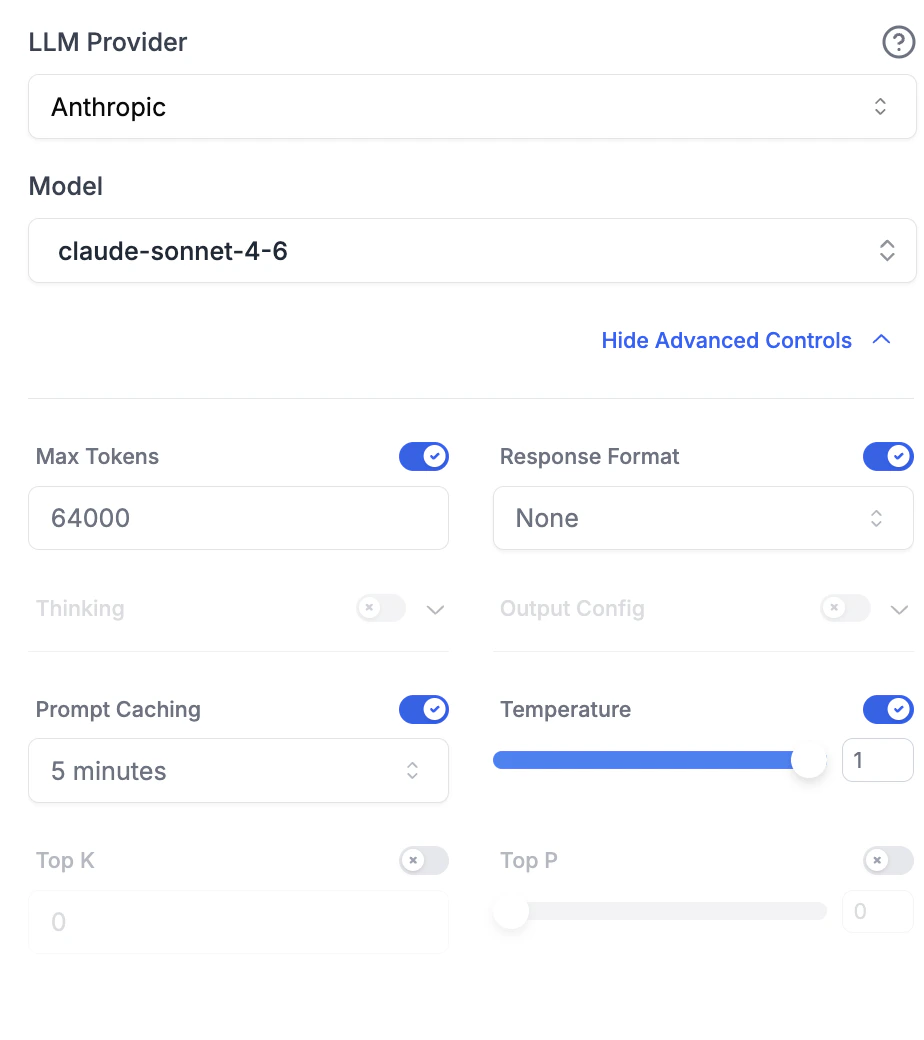Expand the Thinking section
The width and height of the screenshot is (924, 1040).
434,608
